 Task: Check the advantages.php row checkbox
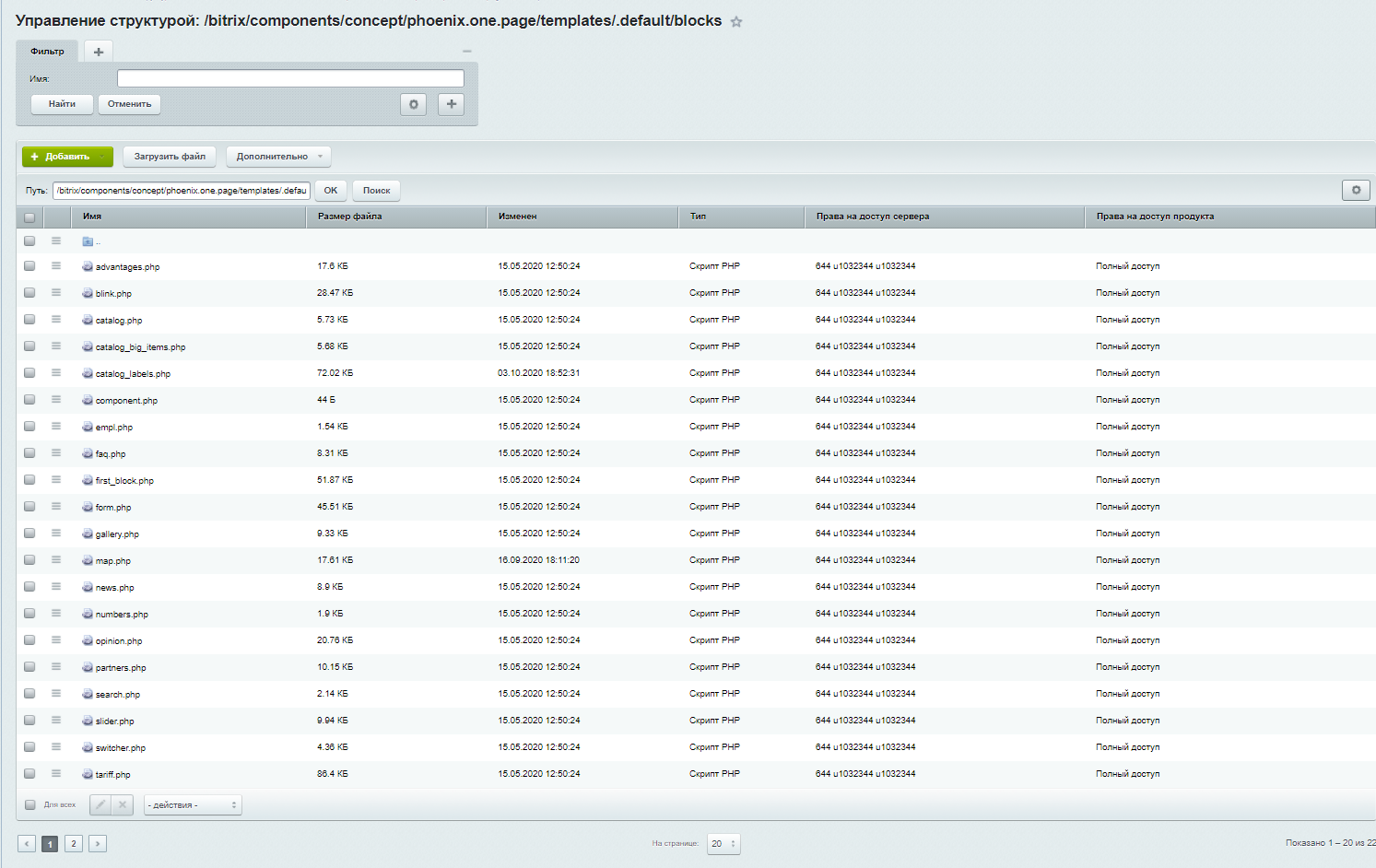click(x=29, y=265)
